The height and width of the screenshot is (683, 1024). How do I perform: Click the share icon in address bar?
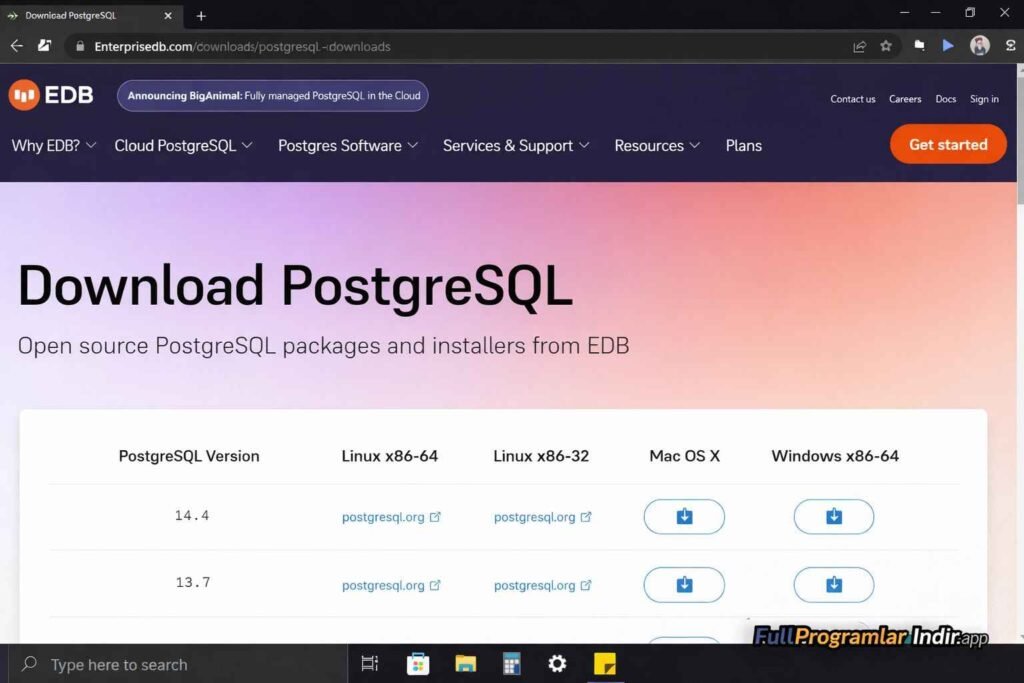[x=859, y=46]
